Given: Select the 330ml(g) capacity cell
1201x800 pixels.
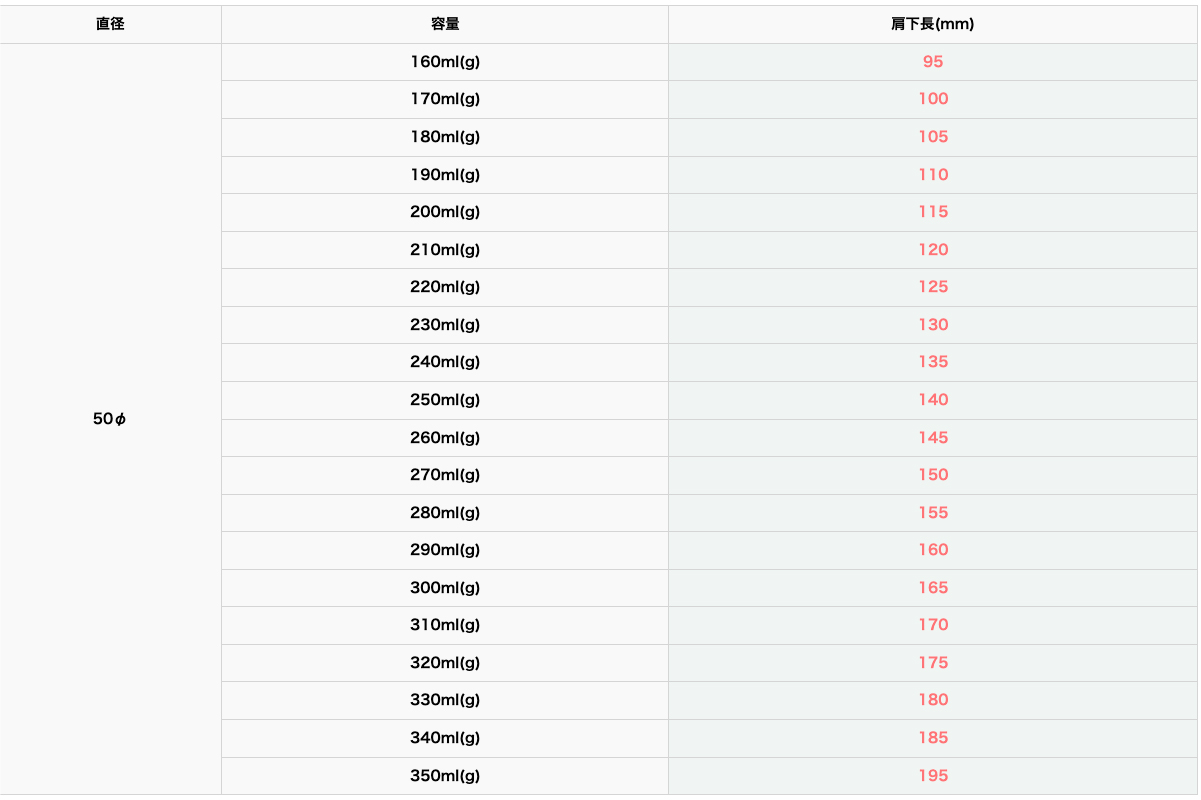Looking at the screenshot, I should 445,700.
